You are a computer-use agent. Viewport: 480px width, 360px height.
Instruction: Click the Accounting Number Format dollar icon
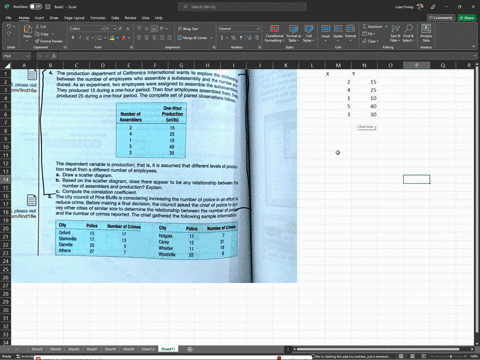click(222, 38)
